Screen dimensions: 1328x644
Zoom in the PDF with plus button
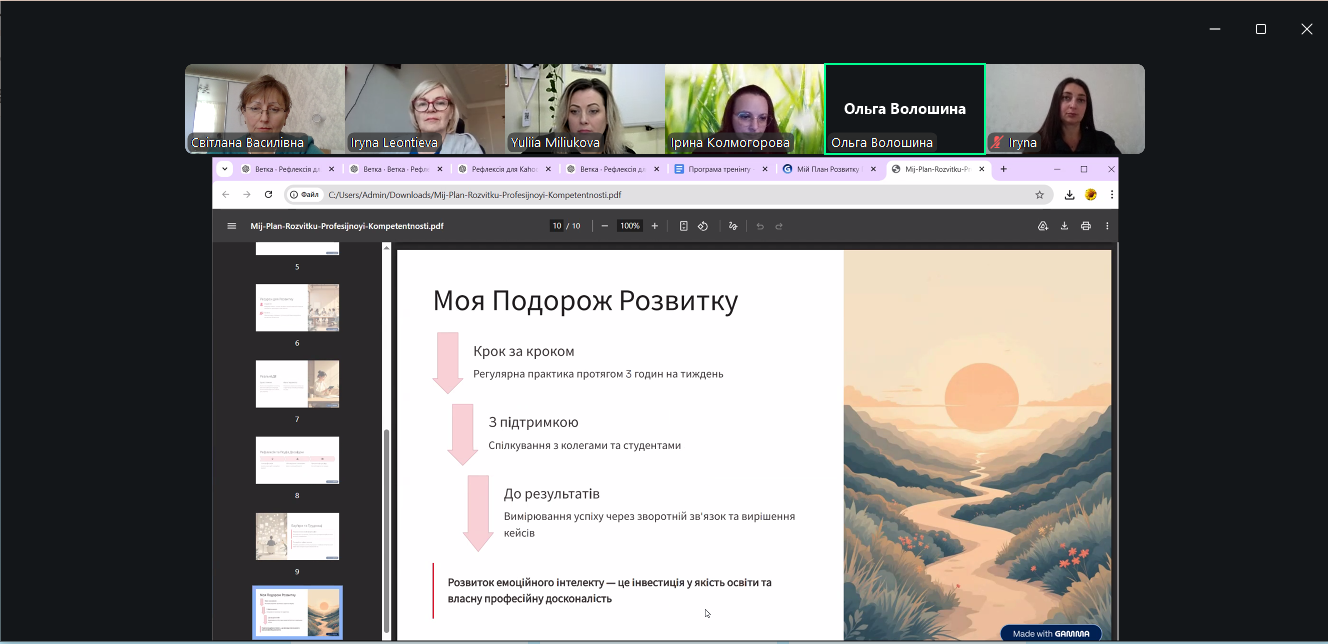coord(655,226)
